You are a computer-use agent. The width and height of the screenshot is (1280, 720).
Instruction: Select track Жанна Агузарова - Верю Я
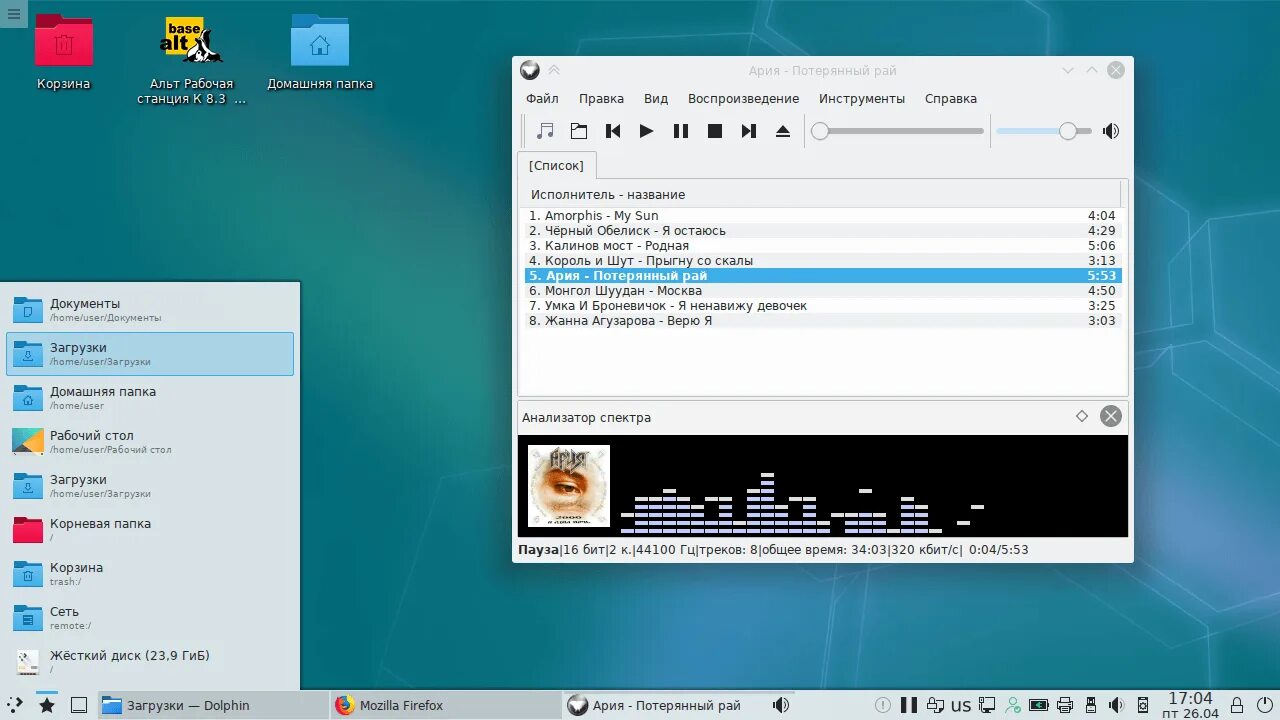[x=822, y=321]
